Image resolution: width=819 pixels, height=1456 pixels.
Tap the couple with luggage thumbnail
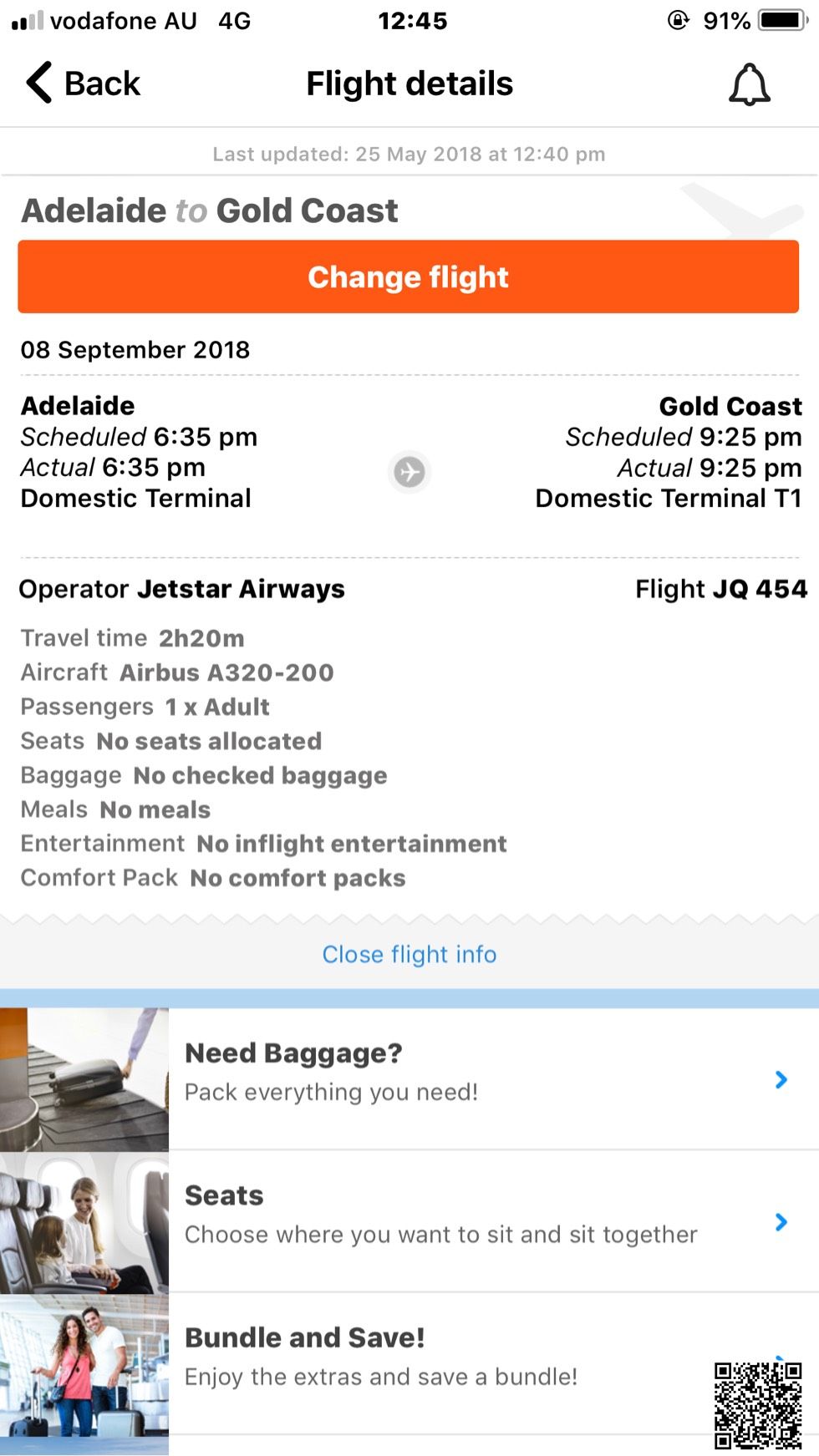[x=84, y=1365]
